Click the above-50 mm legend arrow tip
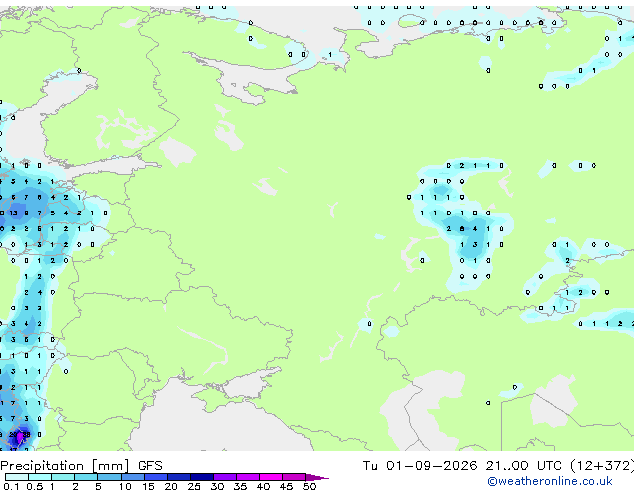 [x=317, y=477]
